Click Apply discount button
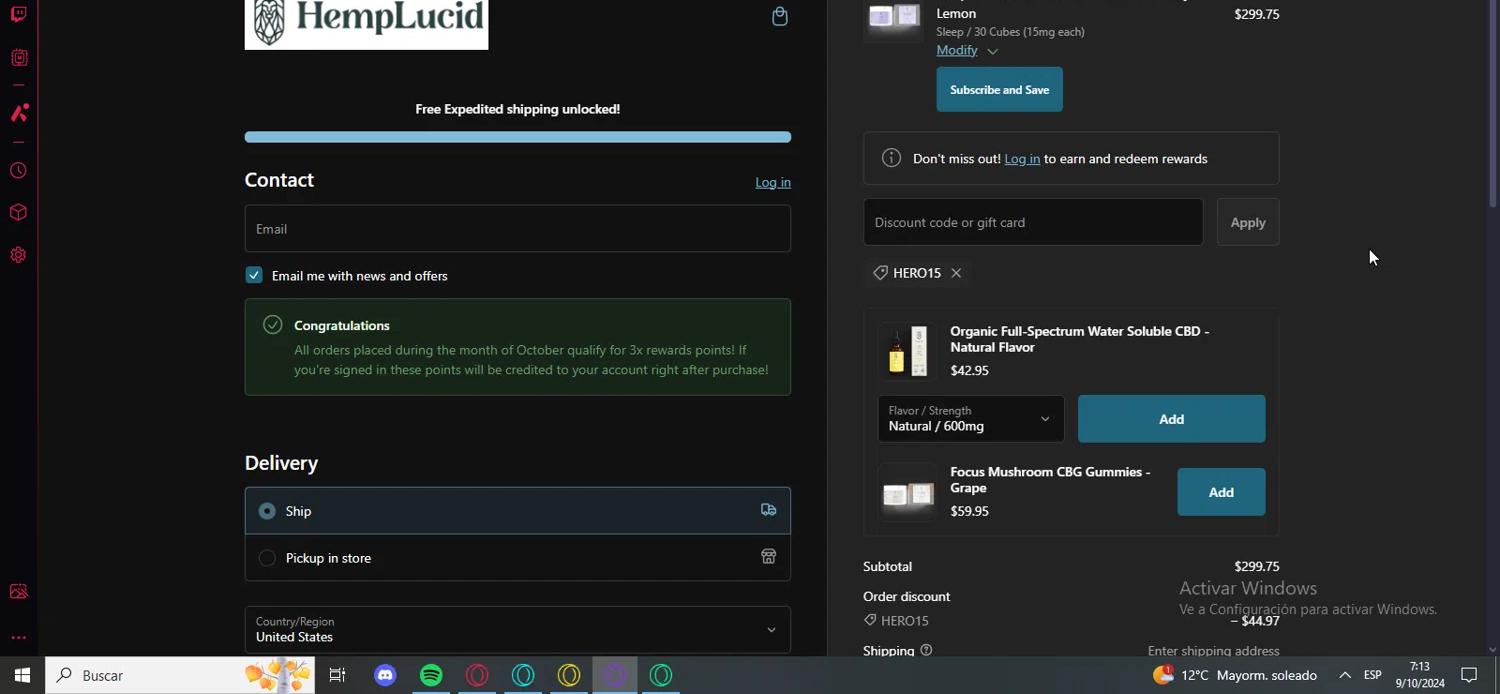Viewport: 1500px width, 694px height. [1248, 222]
